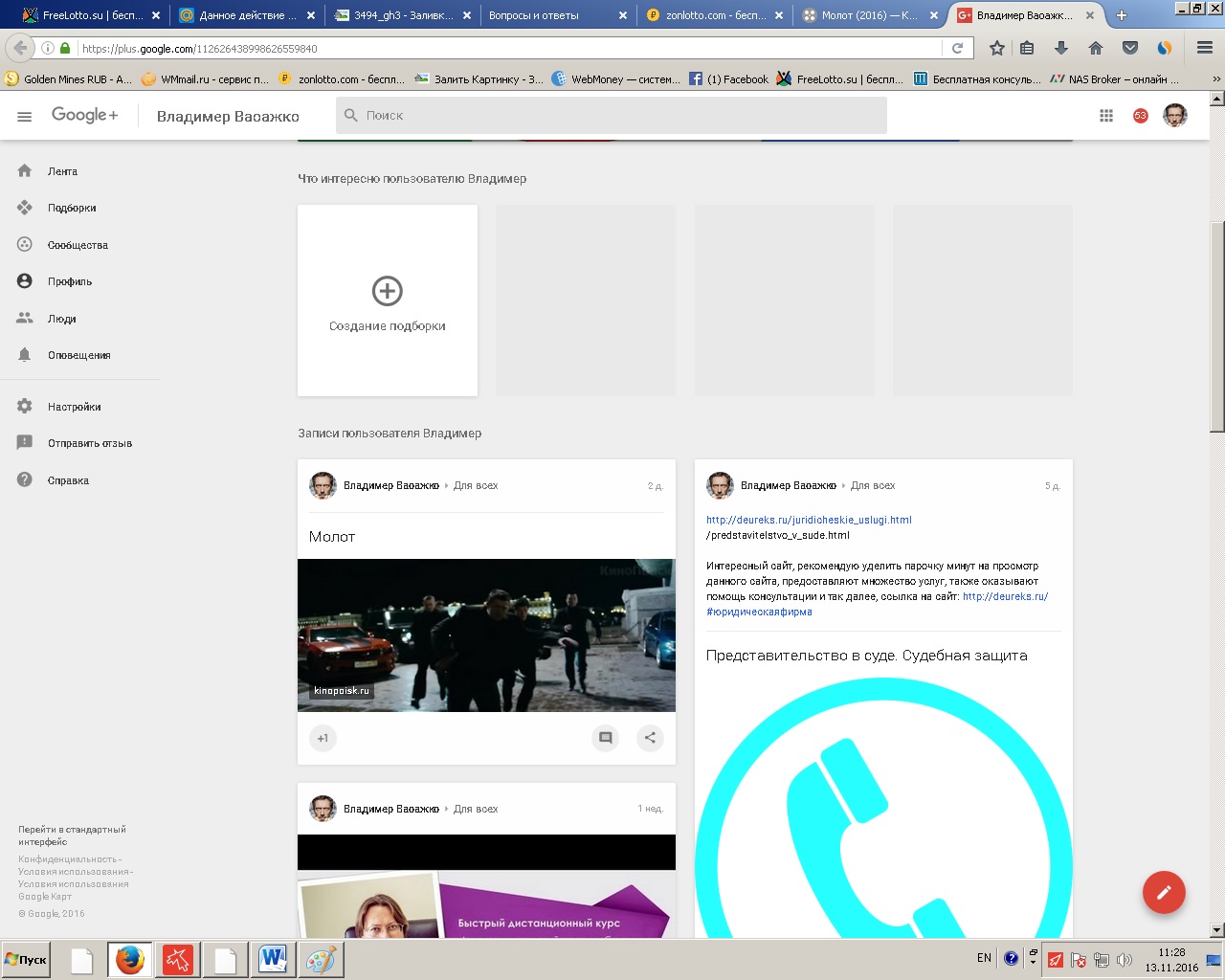The height and width of the screenshot is (980, 1225).
Task: Open comments on the Молот post
Action: click(605, 738)
